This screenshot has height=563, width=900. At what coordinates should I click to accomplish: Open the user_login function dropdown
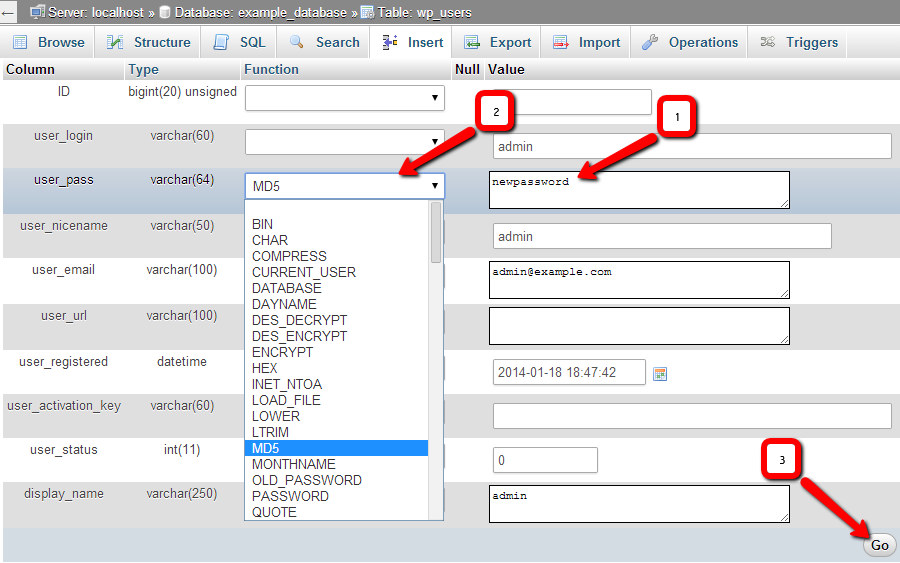point(344,142)
